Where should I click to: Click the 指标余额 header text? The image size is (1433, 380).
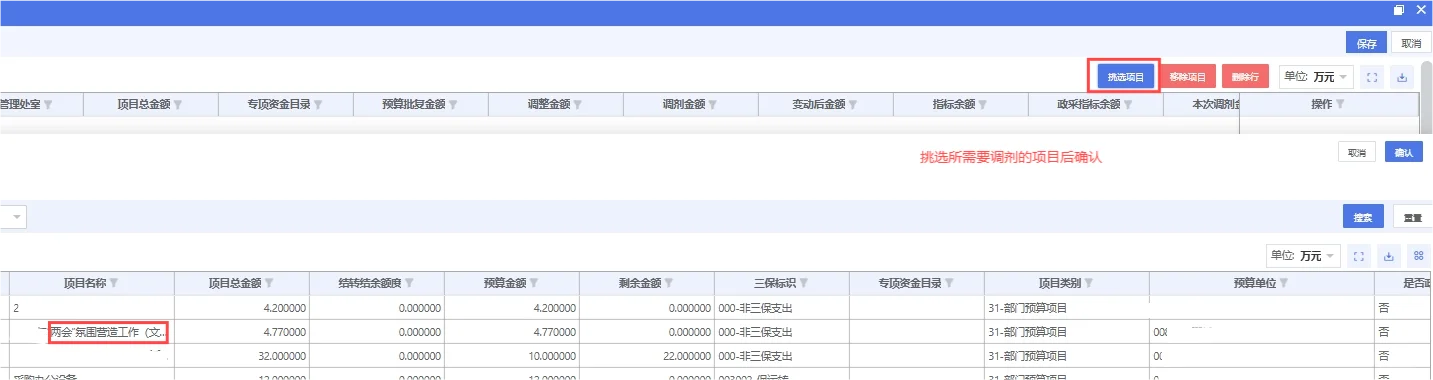coord(954,104)
